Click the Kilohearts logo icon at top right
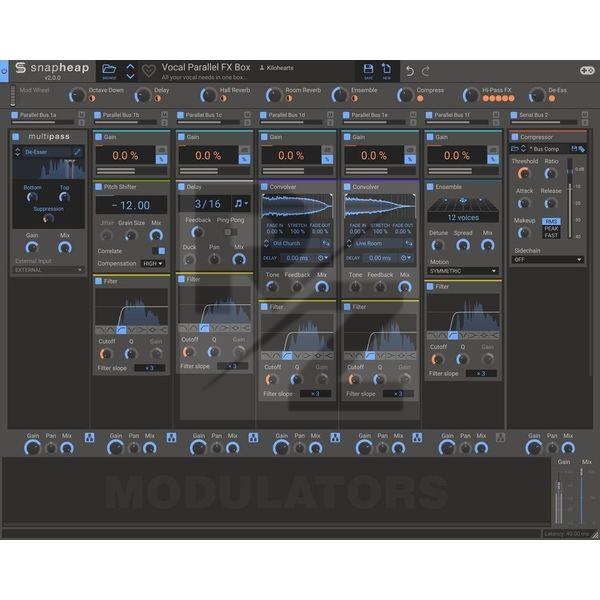The width and height of the screenshot is (600, 600). pos(587,70)
